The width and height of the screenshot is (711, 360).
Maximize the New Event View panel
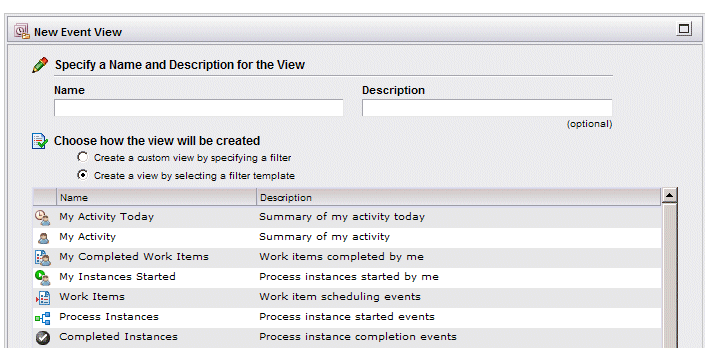click(x=684, y=29)
